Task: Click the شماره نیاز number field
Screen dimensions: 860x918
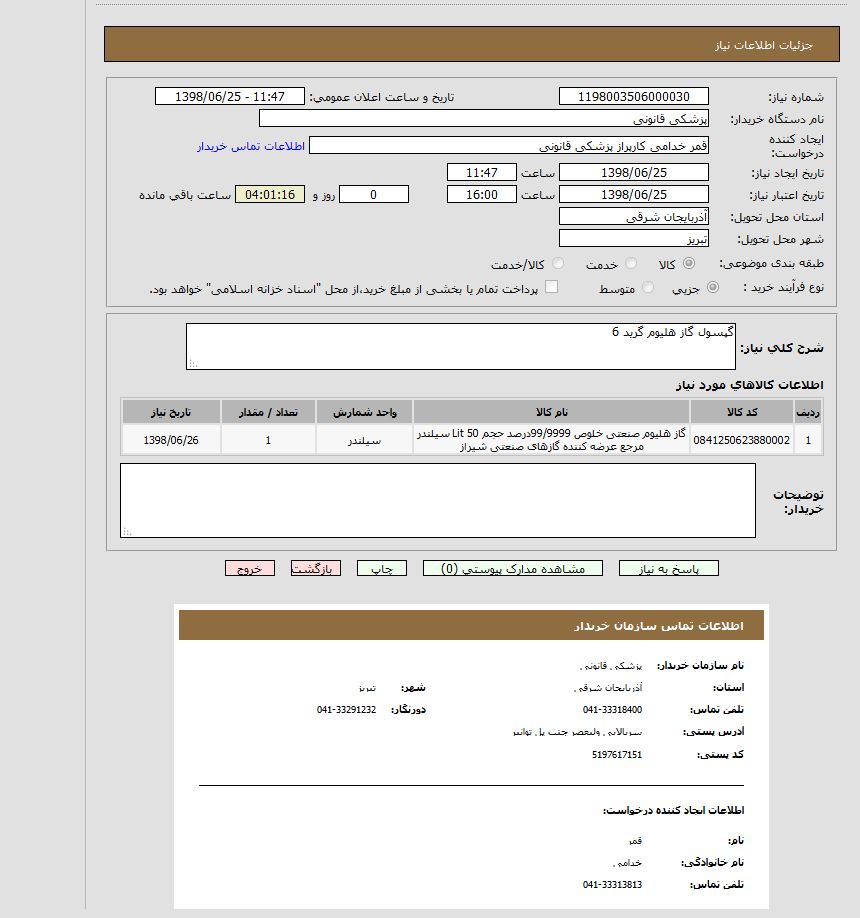Action: point(633,97)
